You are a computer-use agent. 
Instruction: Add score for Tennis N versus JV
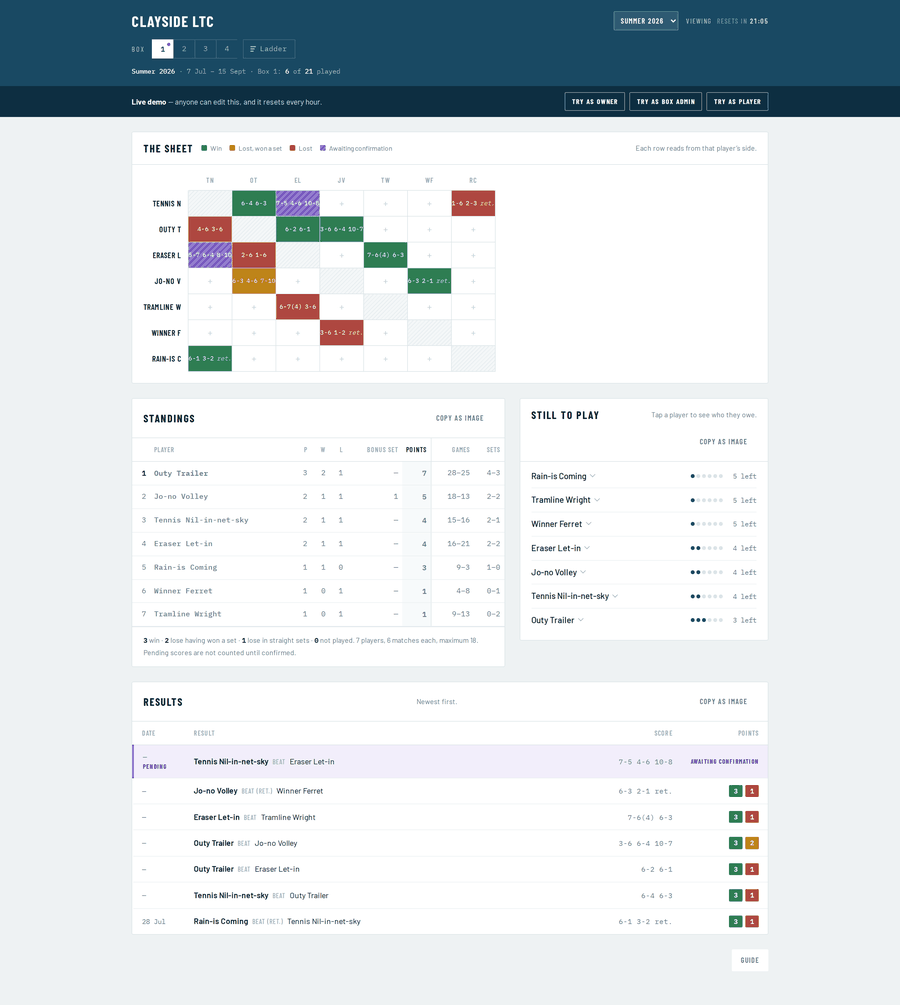[342, 204]
